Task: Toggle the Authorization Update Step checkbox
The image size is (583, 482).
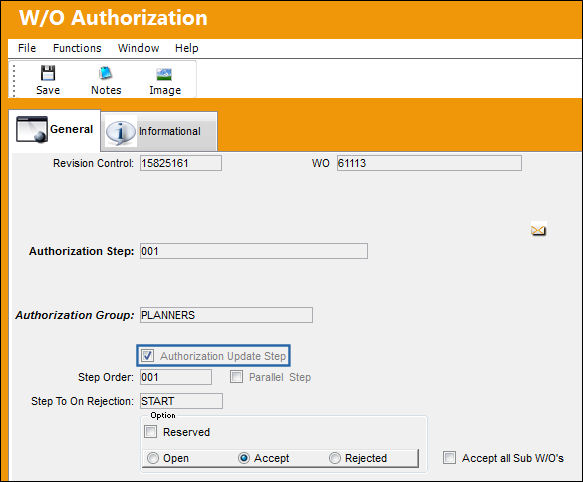Action: coord(147,356)
